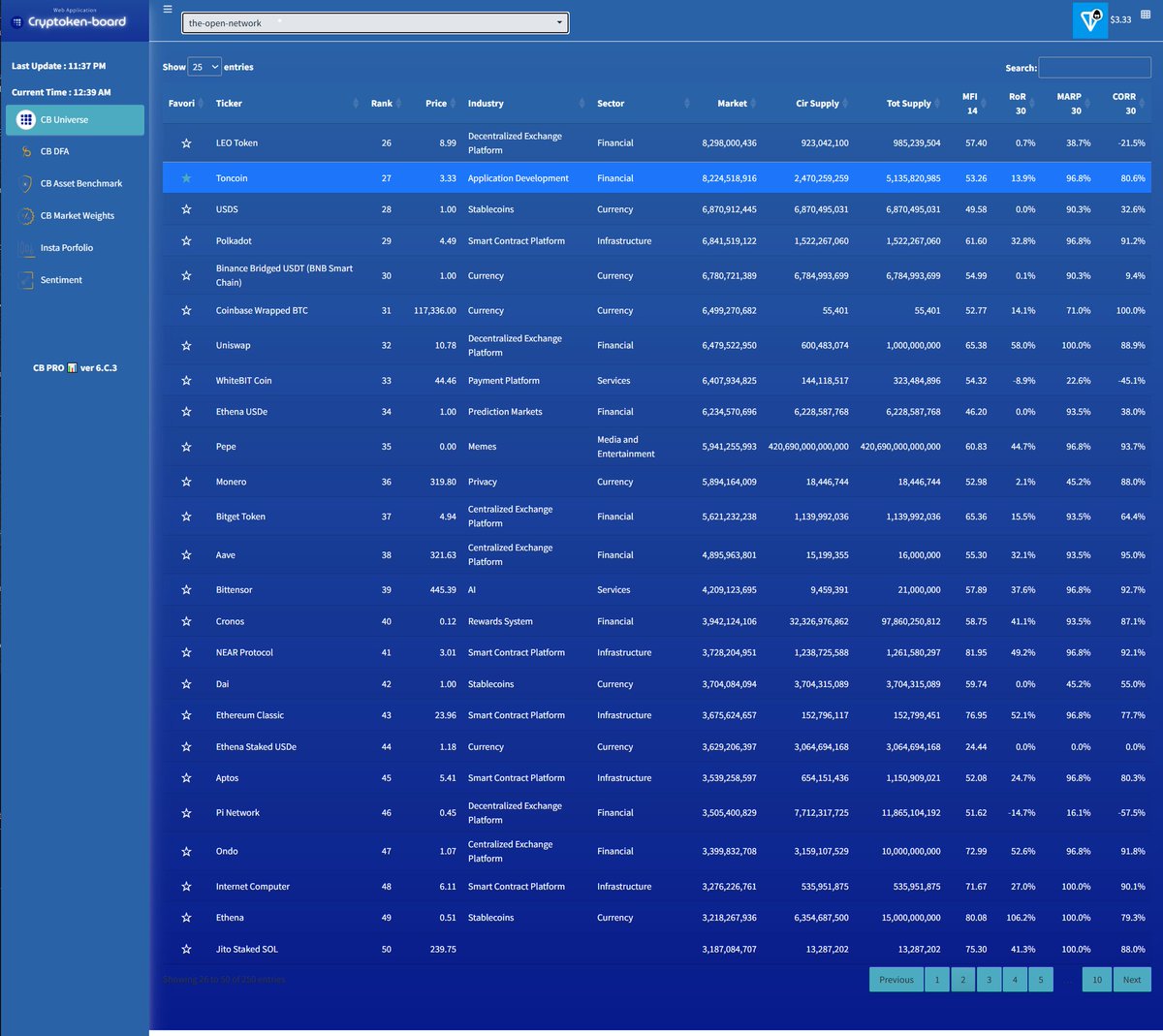Image resolution: width=1163 pixels, height=1036 pixels.
Task: Star the NEAR Protocol row
Action: [186, 653]
